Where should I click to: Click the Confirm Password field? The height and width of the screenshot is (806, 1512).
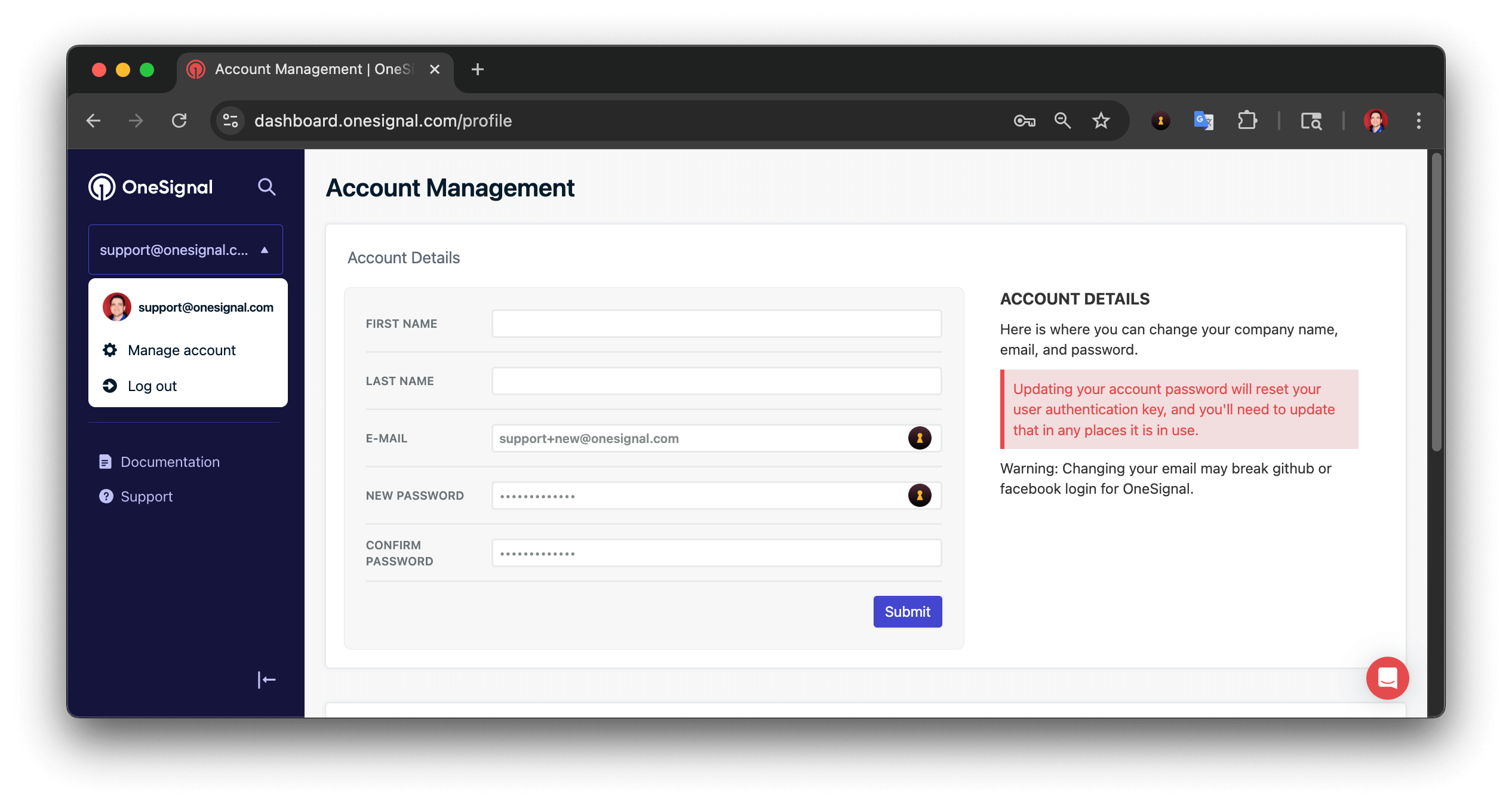pyautogui.click(x=717, y=553)
